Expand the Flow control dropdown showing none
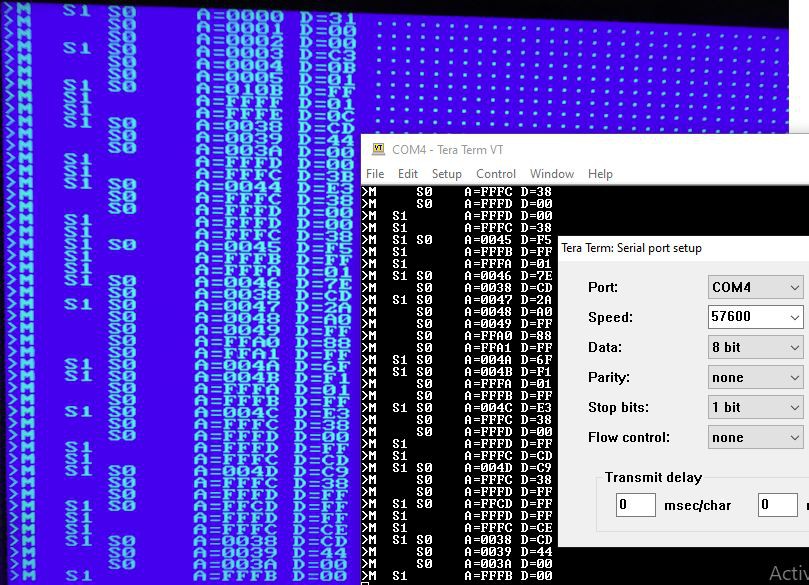The width and height of the screenshot is (809, 585). (795, 437)
